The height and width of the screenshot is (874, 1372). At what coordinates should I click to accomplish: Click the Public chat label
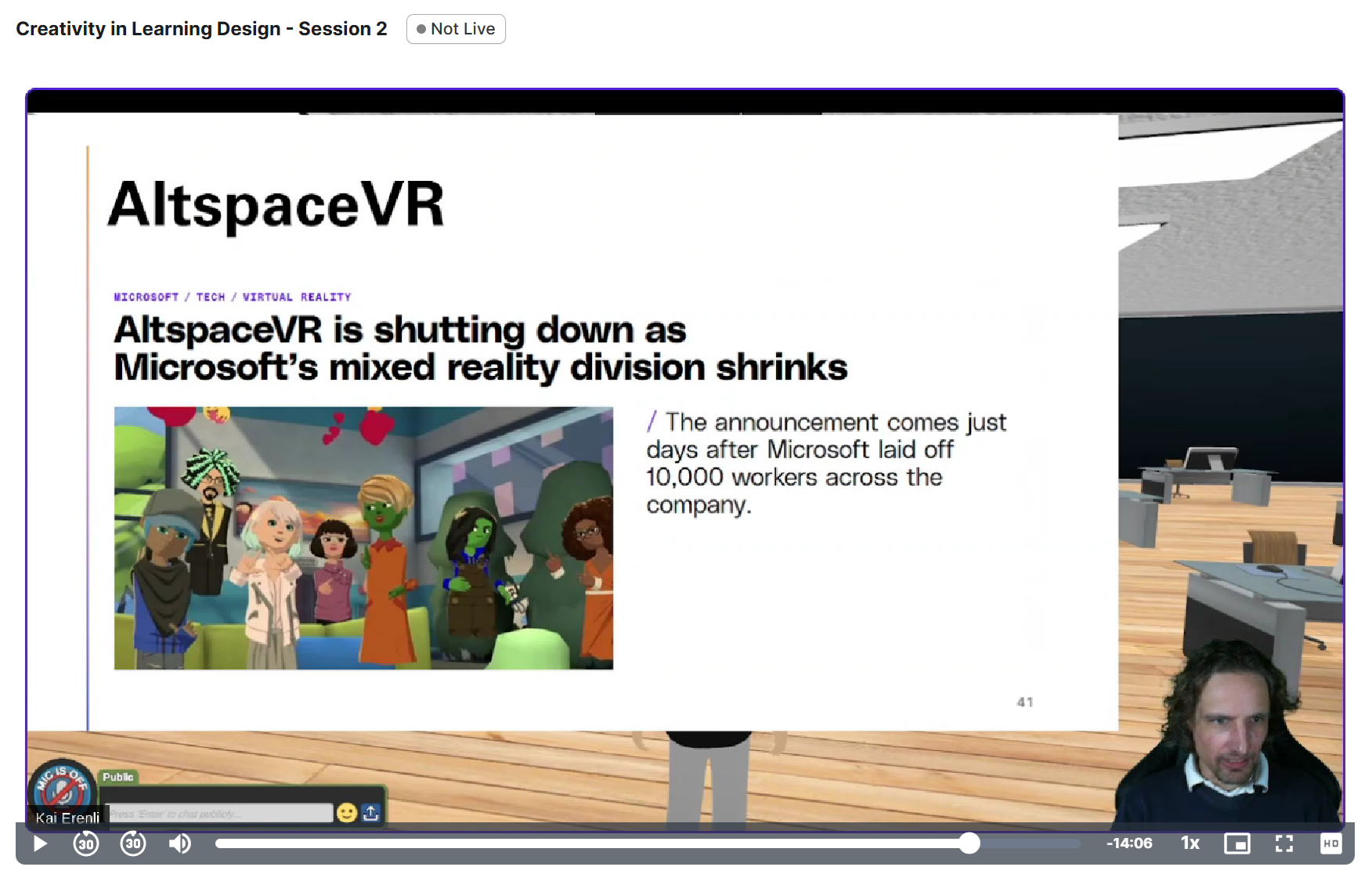(x=118, y=777)
